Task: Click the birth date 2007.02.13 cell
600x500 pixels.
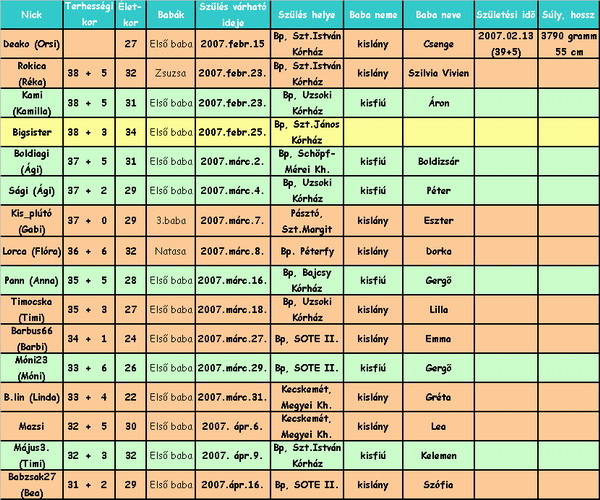Action: 505,43
